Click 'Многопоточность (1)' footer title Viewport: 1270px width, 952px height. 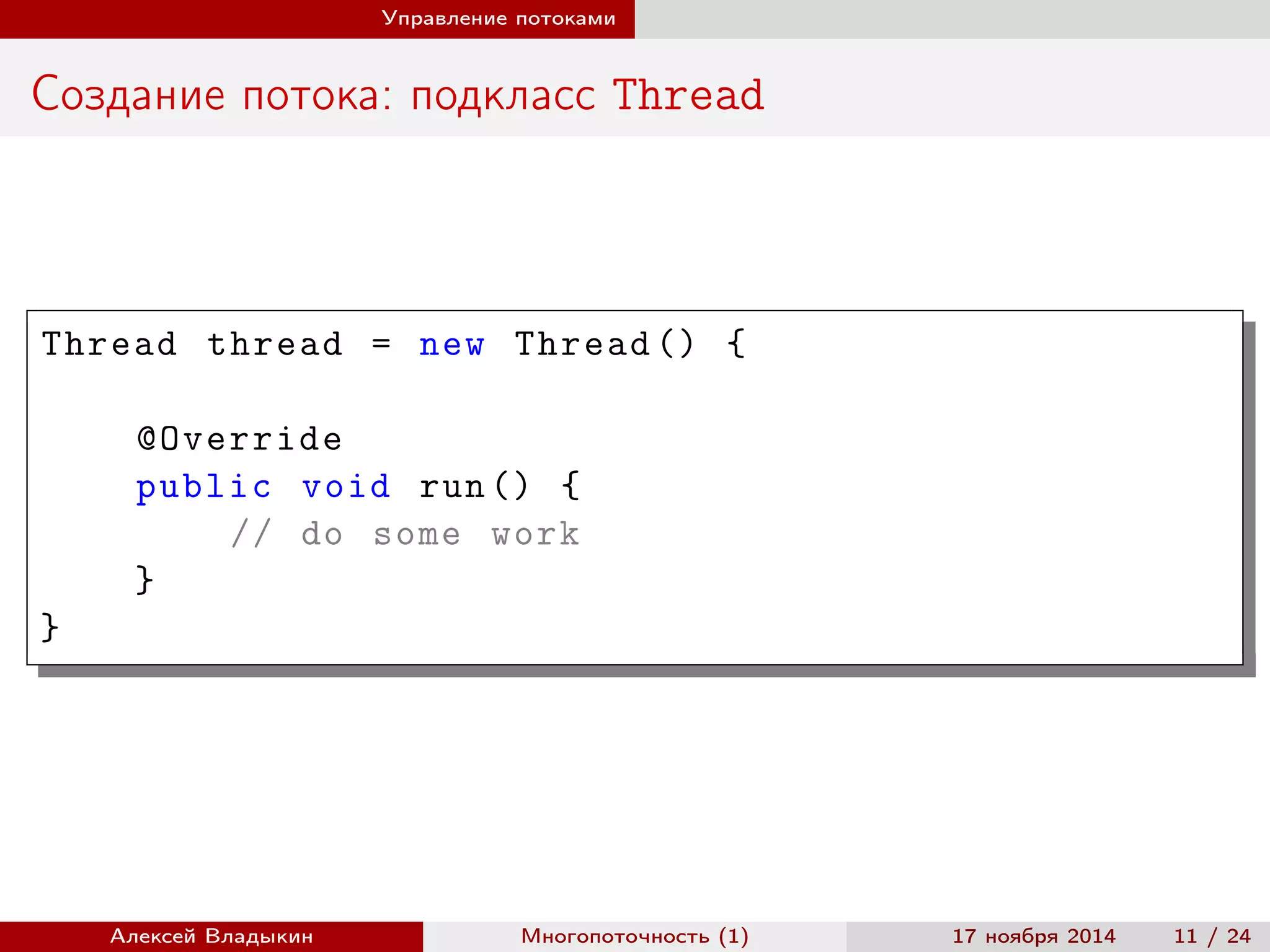click(x=634, y=936)
